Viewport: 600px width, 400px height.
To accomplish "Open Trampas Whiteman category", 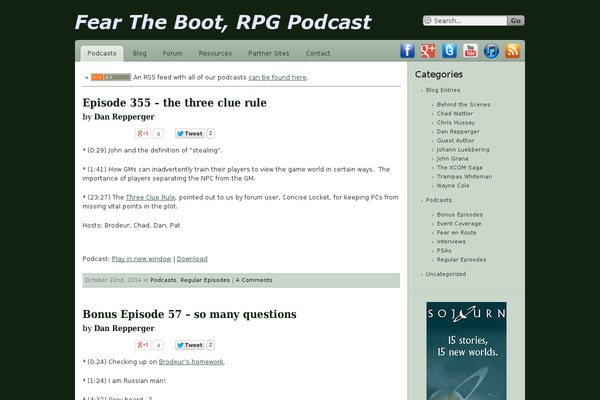I will coord(464,176).
